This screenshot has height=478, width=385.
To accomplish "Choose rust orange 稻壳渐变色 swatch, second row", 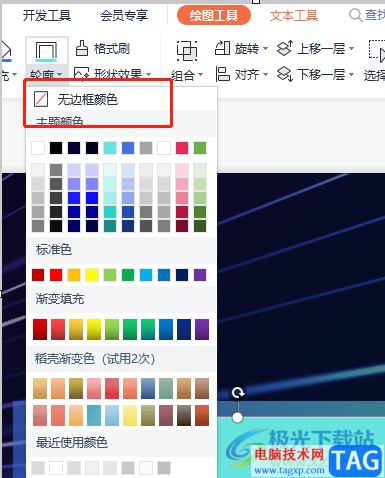I will [x=202, y=415].
